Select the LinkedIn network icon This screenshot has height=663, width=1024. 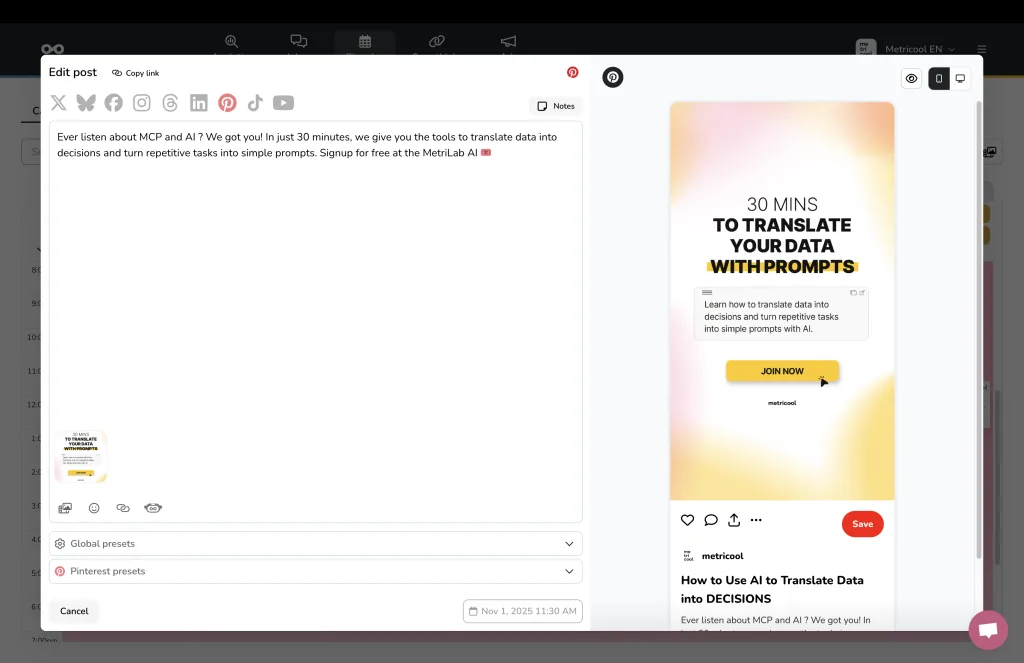coord(199,103)
